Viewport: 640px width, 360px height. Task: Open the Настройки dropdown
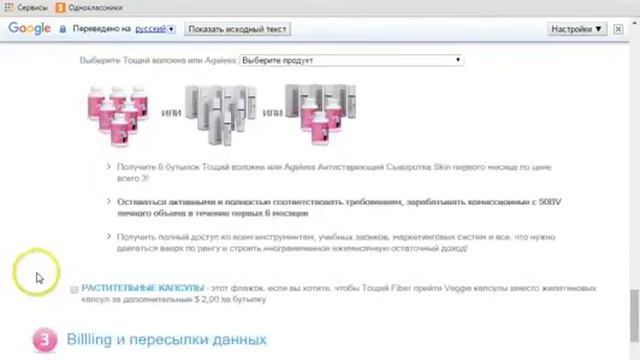click(576, 29)
